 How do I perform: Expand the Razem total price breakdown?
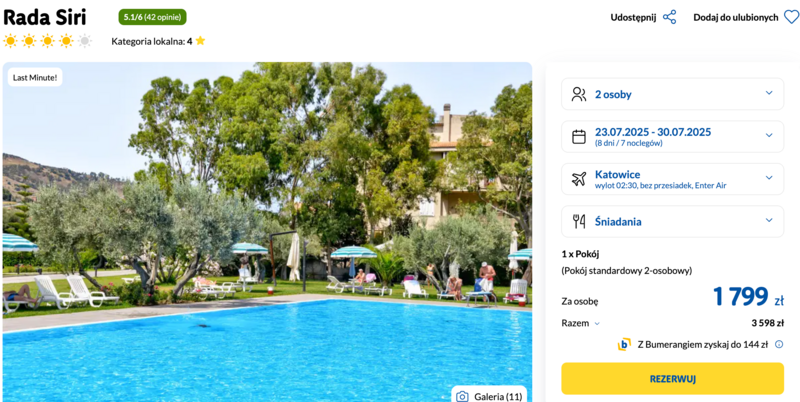[x=581, y=323]
